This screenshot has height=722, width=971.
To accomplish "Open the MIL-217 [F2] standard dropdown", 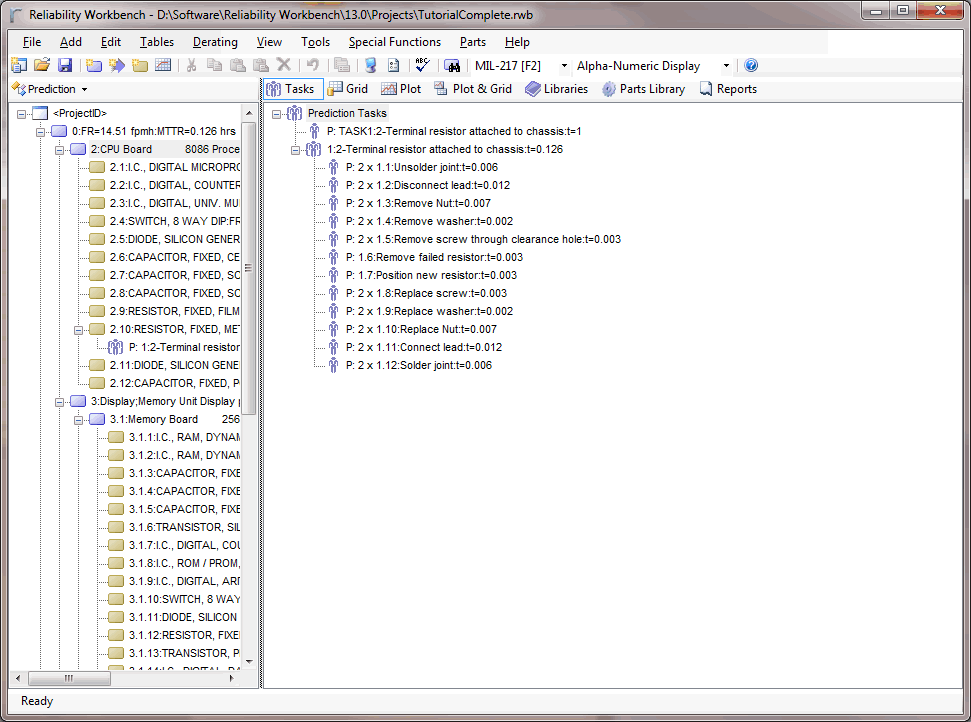I will click(564, 66).
